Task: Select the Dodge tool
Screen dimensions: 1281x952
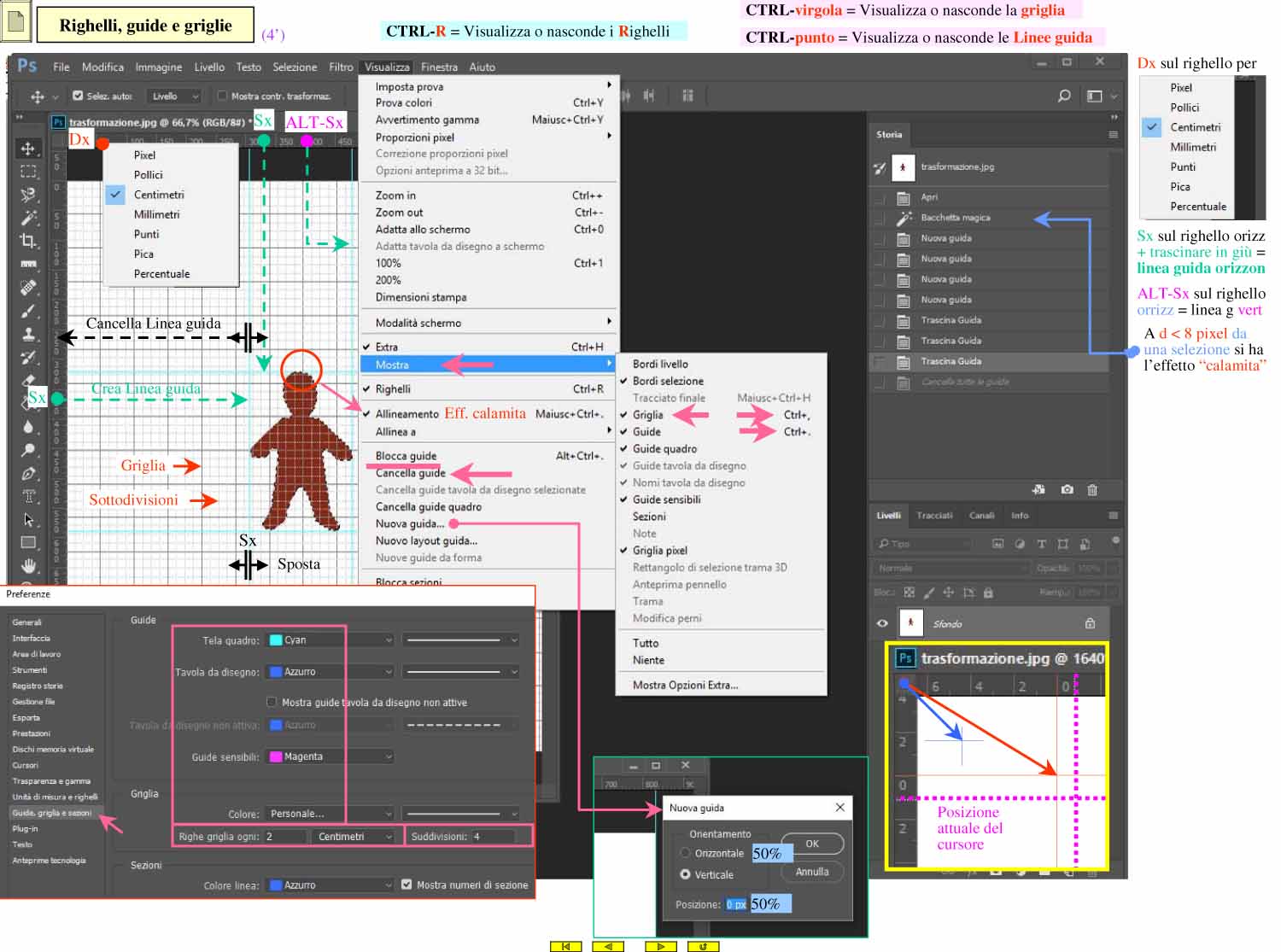Action: [28, 449]
